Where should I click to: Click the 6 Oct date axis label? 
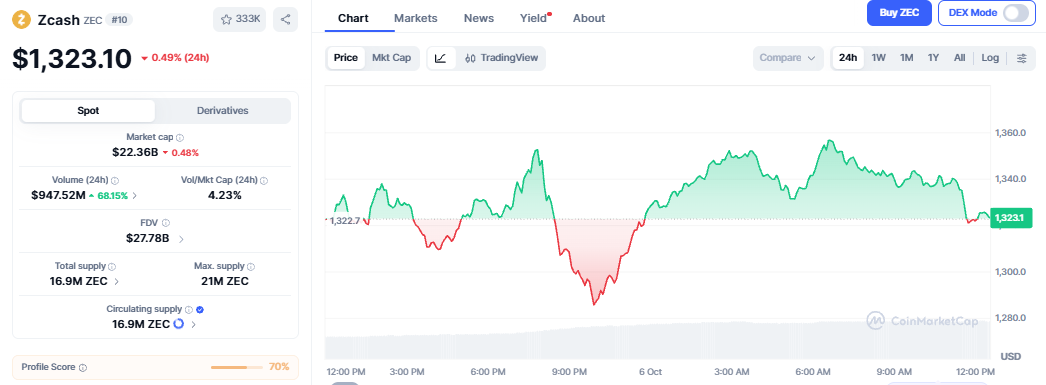(x=650, y=371)
